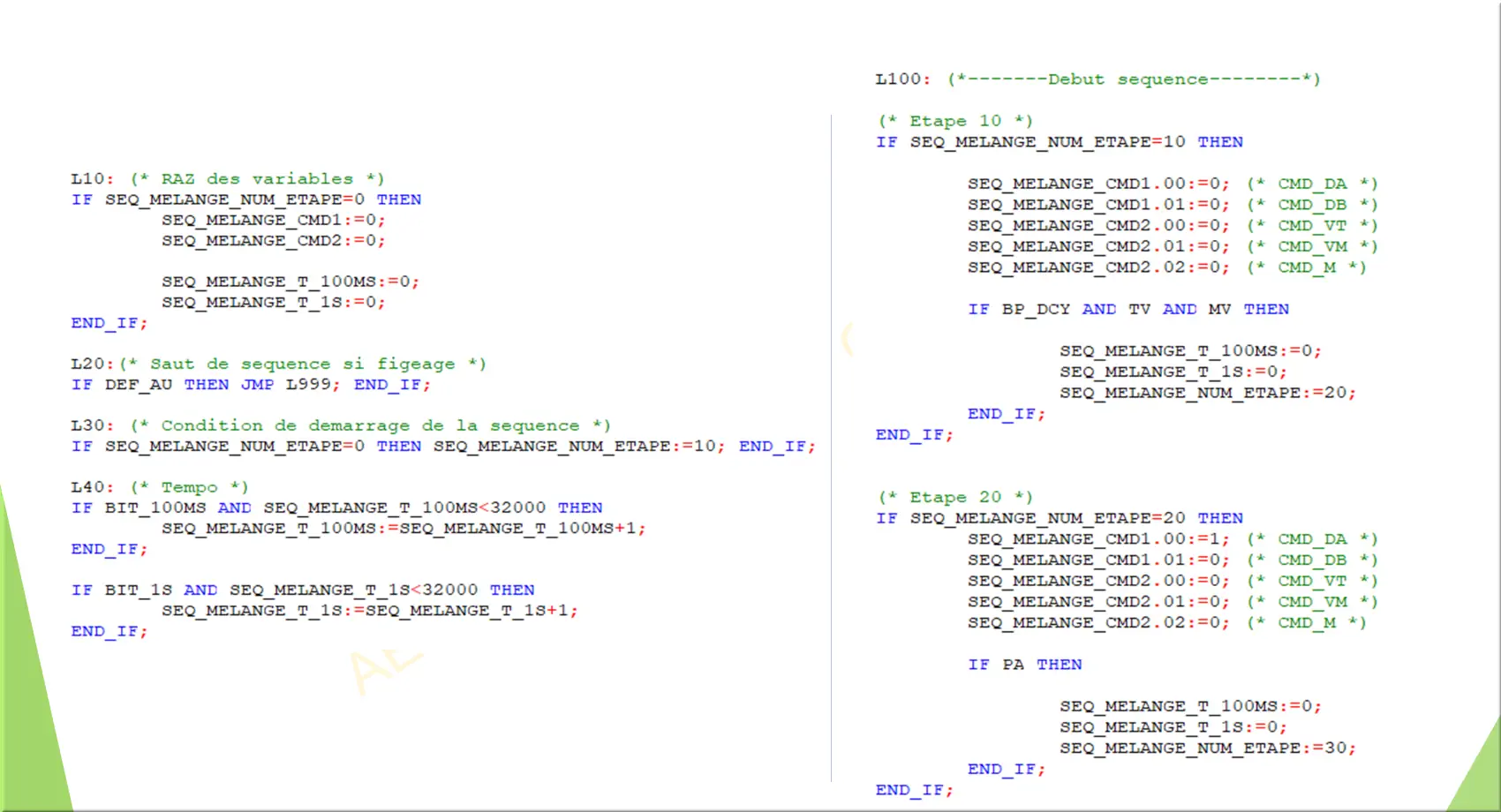This screenshot has width=1501, height=812.
Task: Click the SEQ_MELANGE_NUM_ETAPE:=10; assignment in L30
Action: tap(579, 447)
